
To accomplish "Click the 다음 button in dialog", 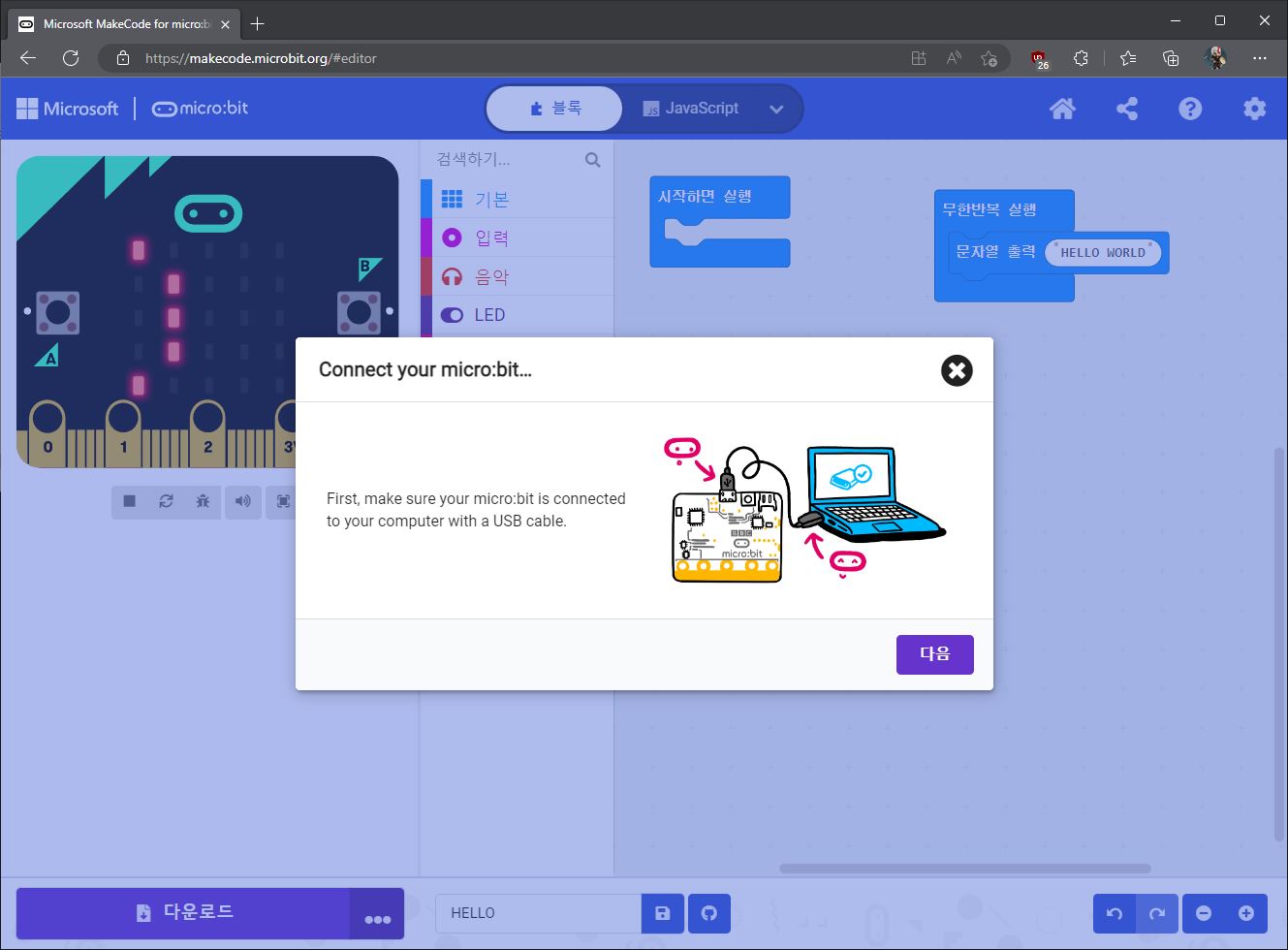I will coord(934,654).
